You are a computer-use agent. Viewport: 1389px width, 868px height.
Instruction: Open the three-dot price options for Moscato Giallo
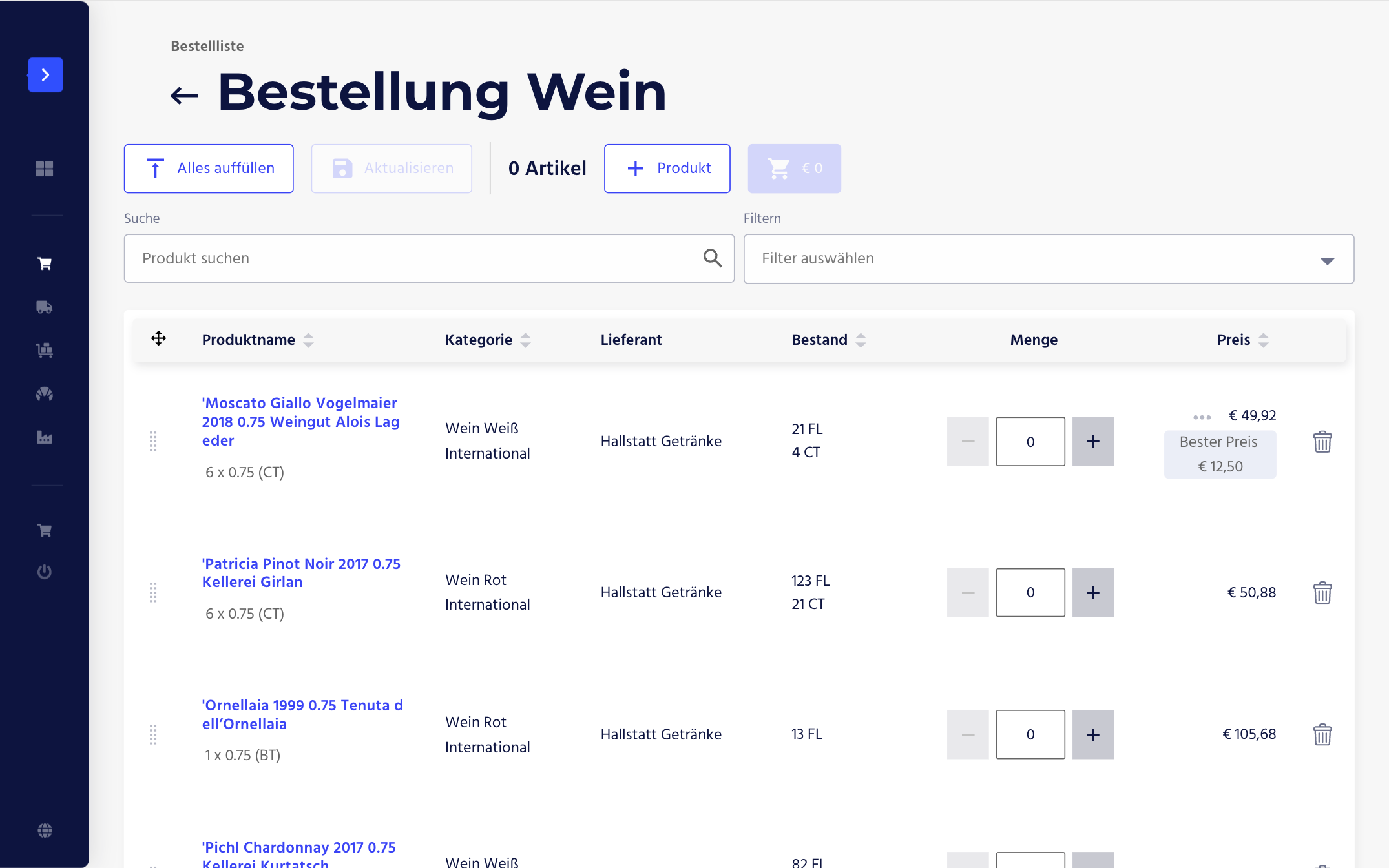pyautogui.click(x=1201, y=417)
